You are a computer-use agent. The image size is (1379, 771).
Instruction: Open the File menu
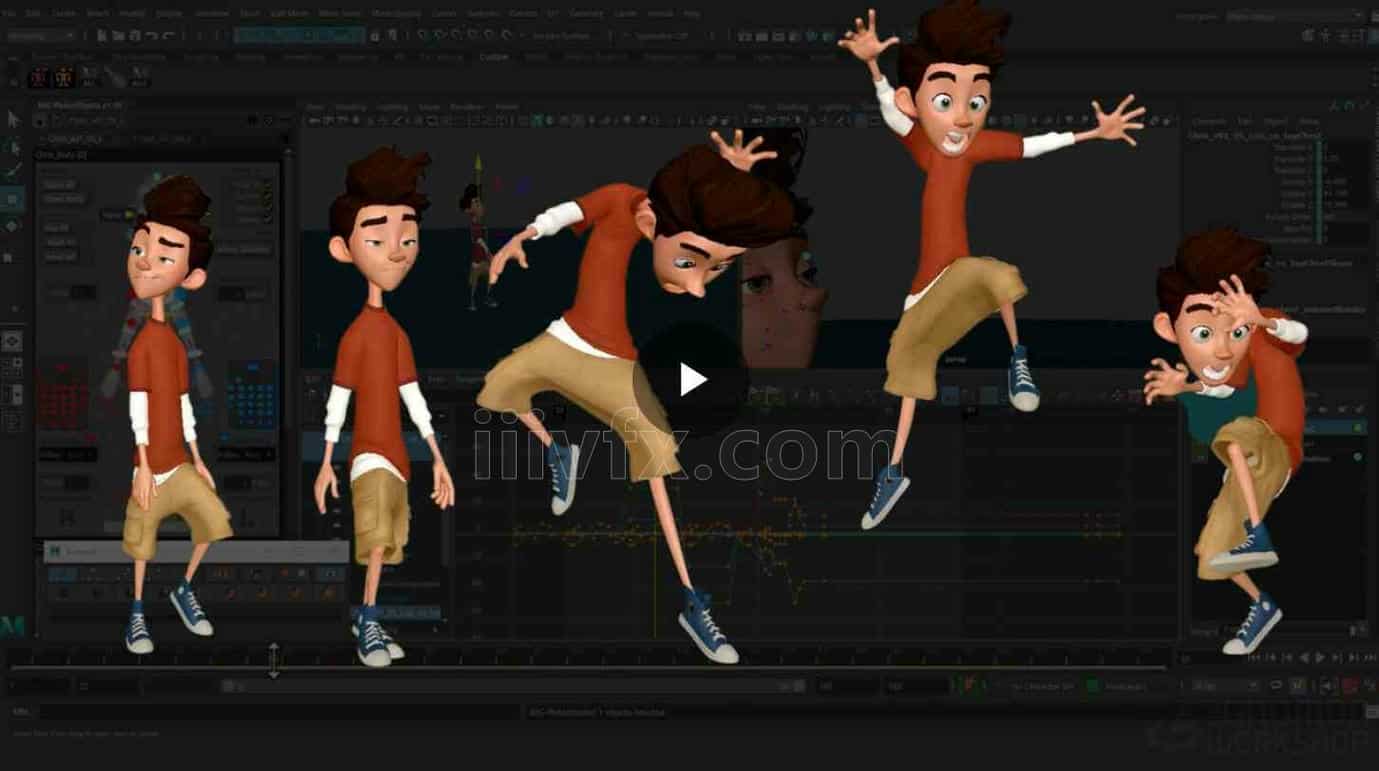(x=9, y=14)
